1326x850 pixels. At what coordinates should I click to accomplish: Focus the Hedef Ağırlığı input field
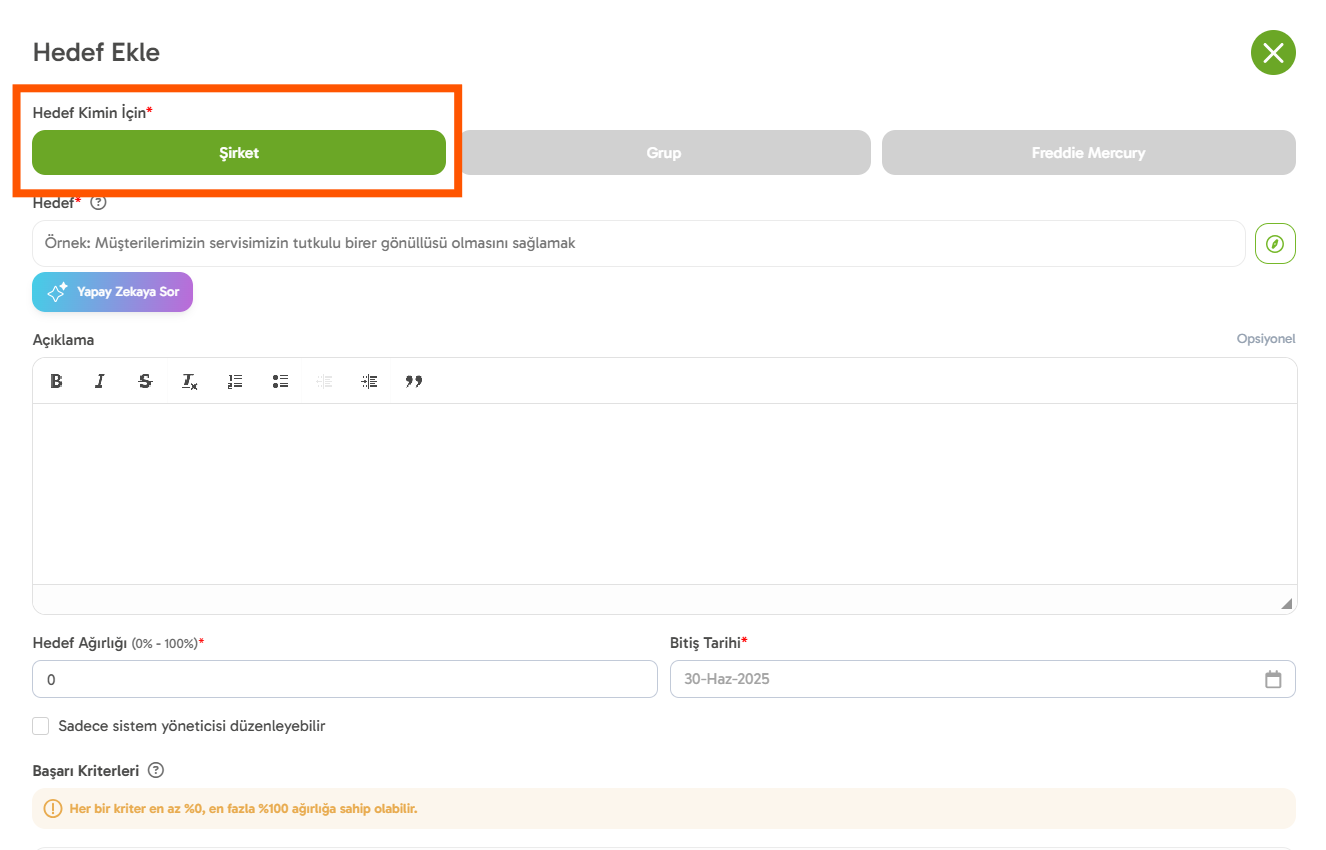point(344,679)
